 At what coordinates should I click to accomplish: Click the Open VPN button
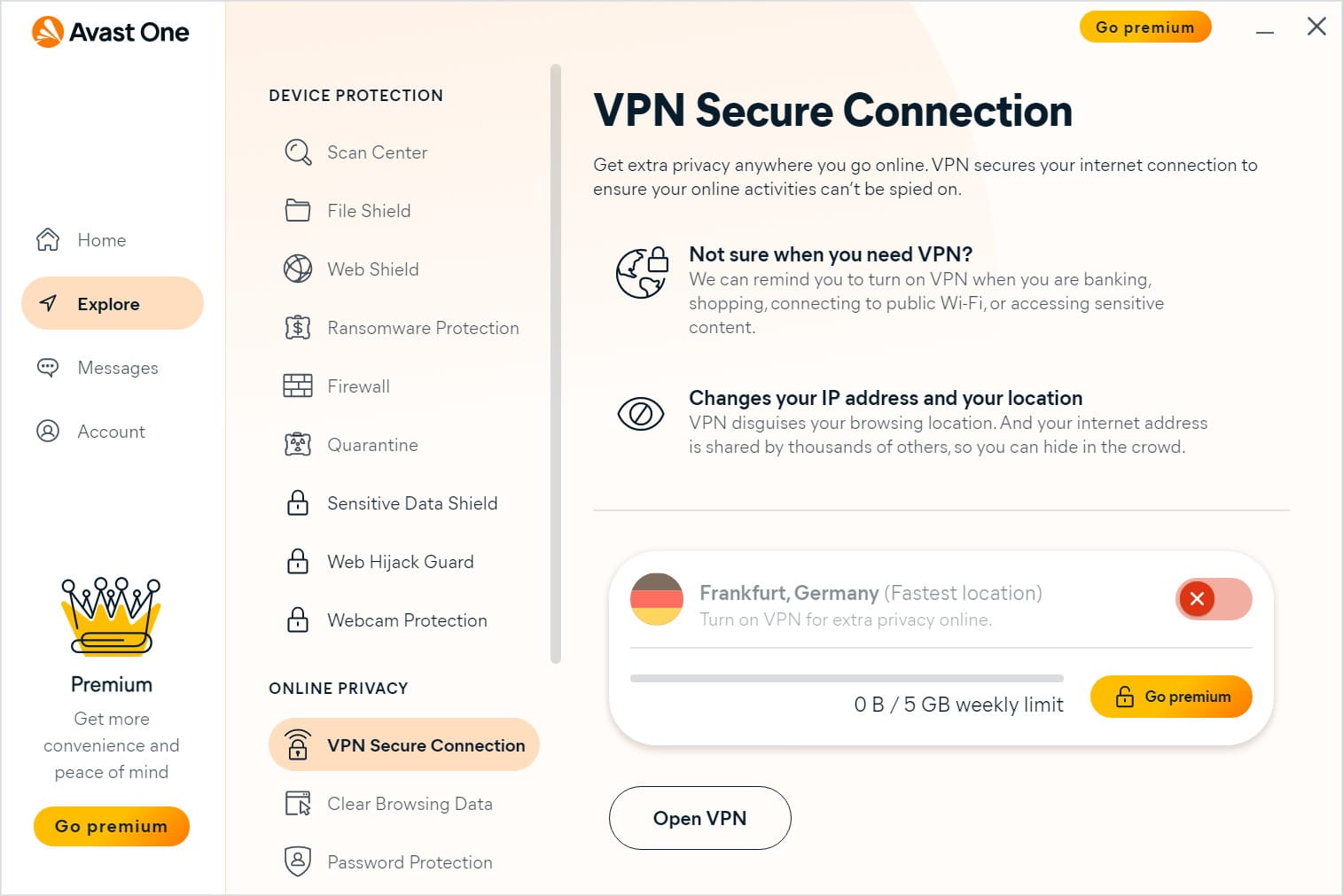click(699, 818)
